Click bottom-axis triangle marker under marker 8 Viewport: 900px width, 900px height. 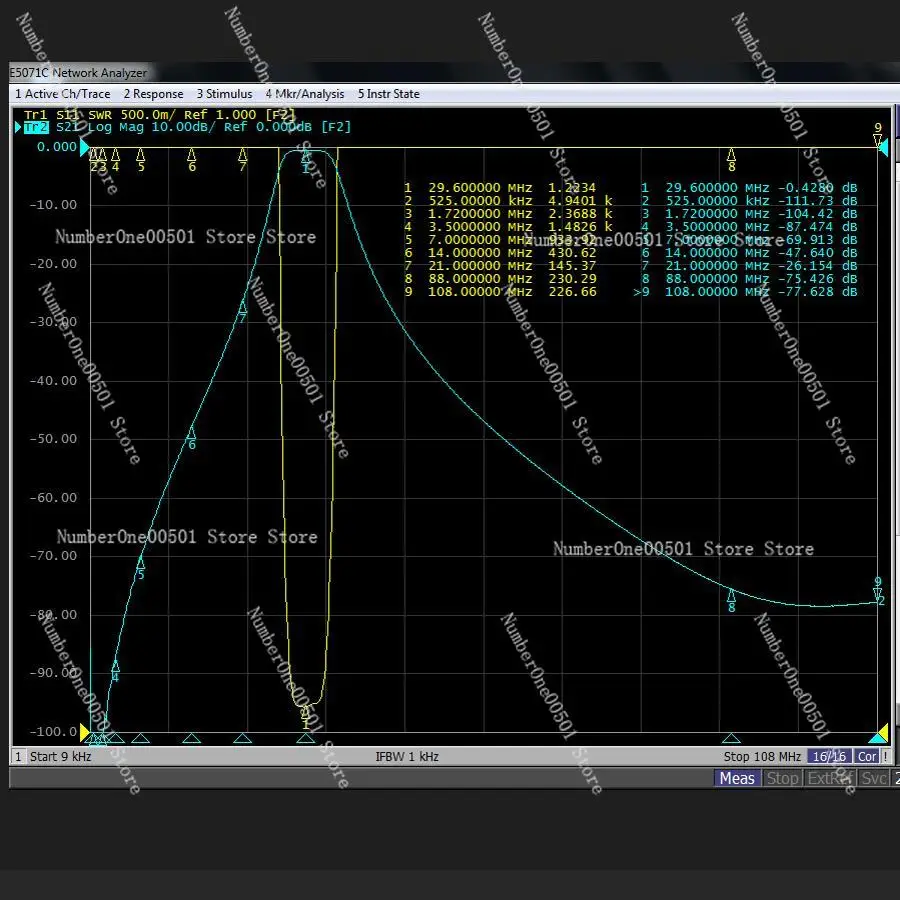pos(731,739)
